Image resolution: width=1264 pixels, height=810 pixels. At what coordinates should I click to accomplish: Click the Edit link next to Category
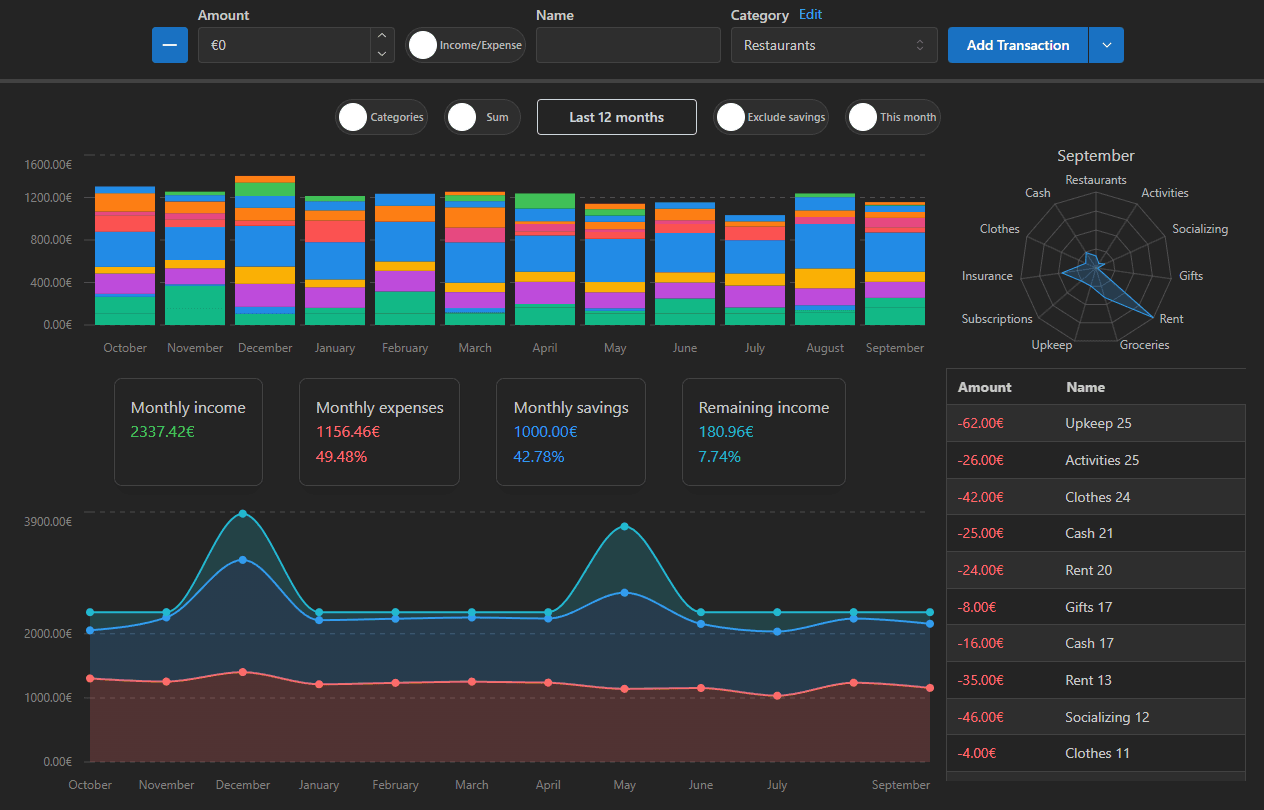810,14
